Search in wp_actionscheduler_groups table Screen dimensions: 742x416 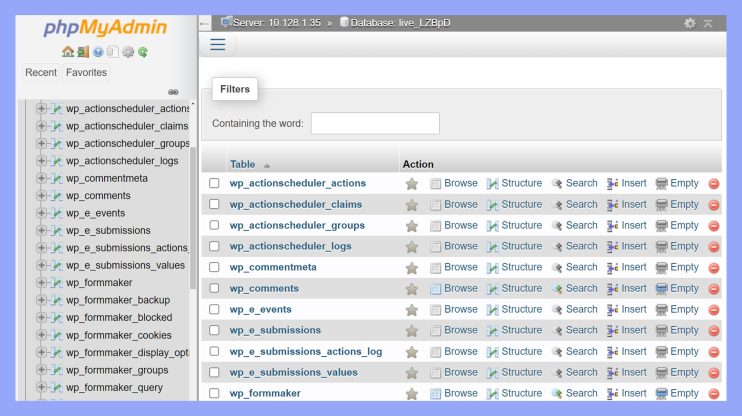coord(575,225)
